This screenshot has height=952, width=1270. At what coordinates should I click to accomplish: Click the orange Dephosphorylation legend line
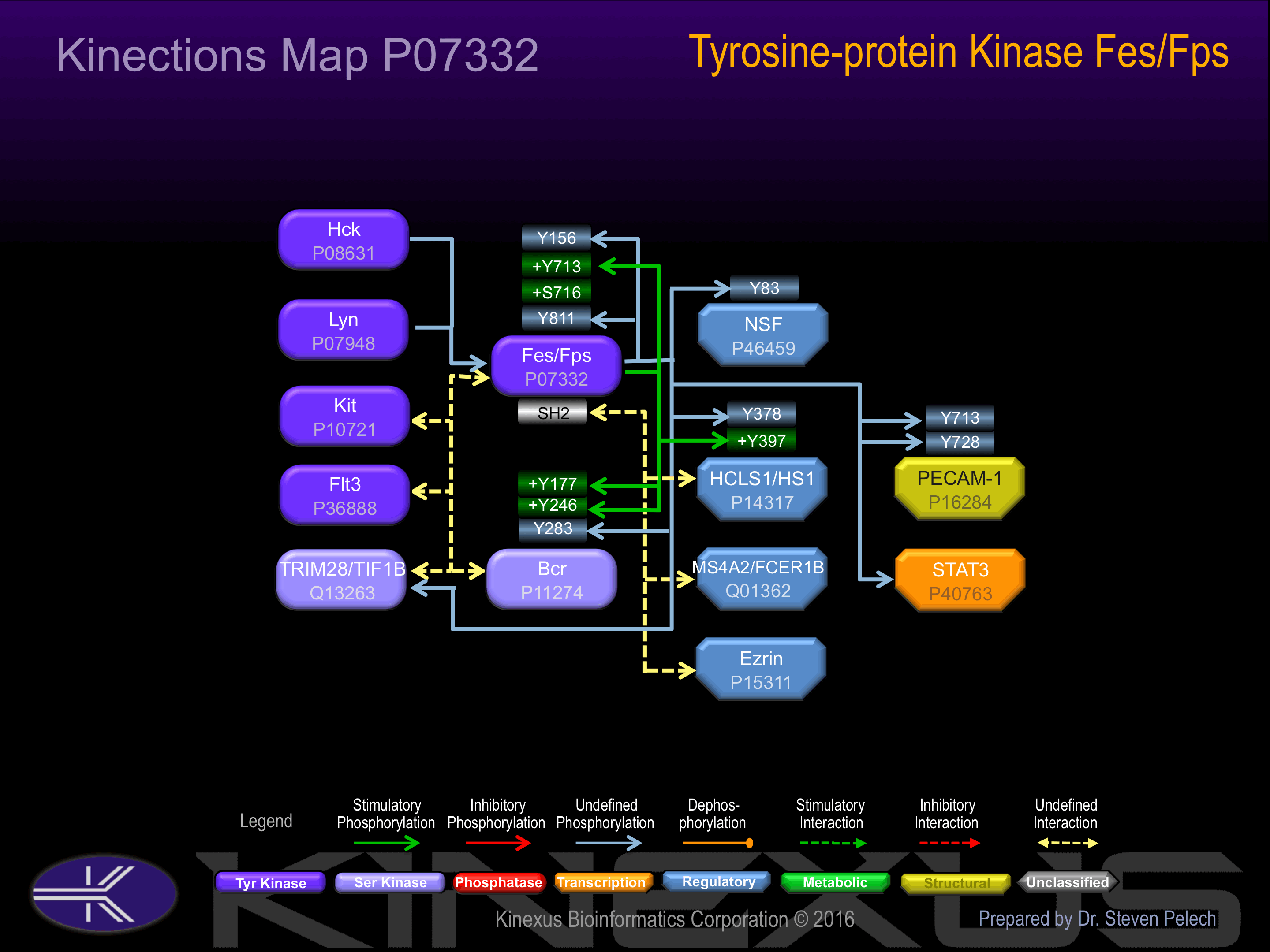[717, 843]
